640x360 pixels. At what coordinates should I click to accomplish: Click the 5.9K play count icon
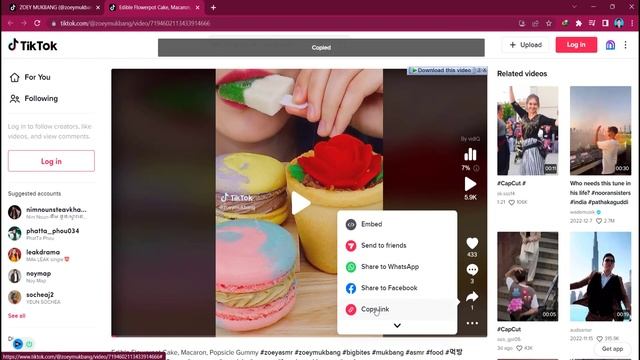[x=470, y=184]
